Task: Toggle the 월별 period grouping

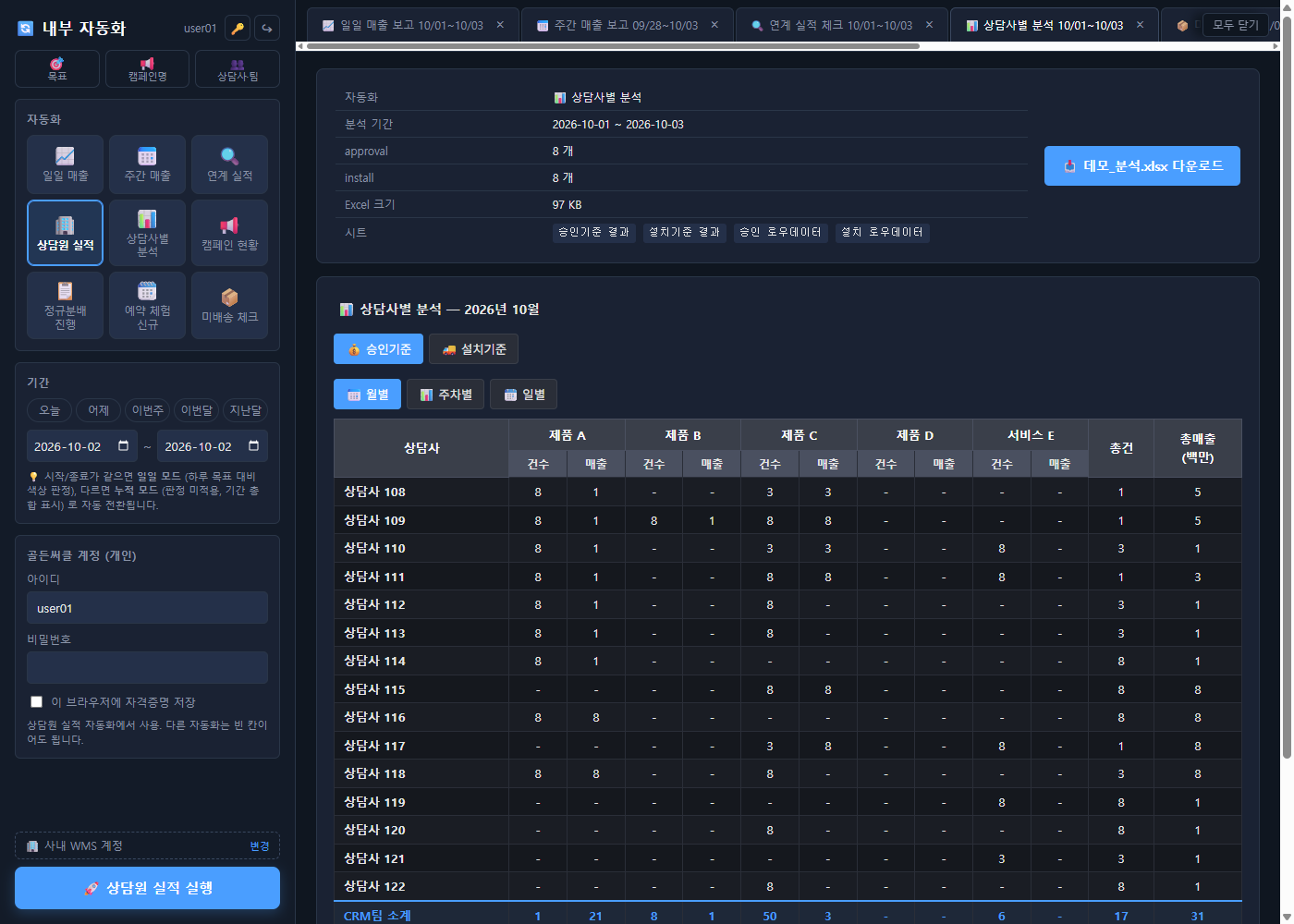Action: (x=367, y=395)
